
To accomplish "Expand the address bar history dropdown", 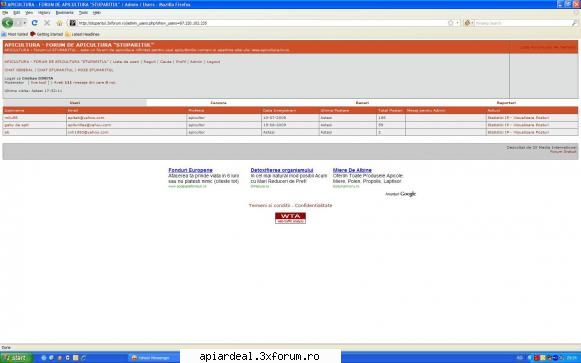I will click(x=458, y=23).
